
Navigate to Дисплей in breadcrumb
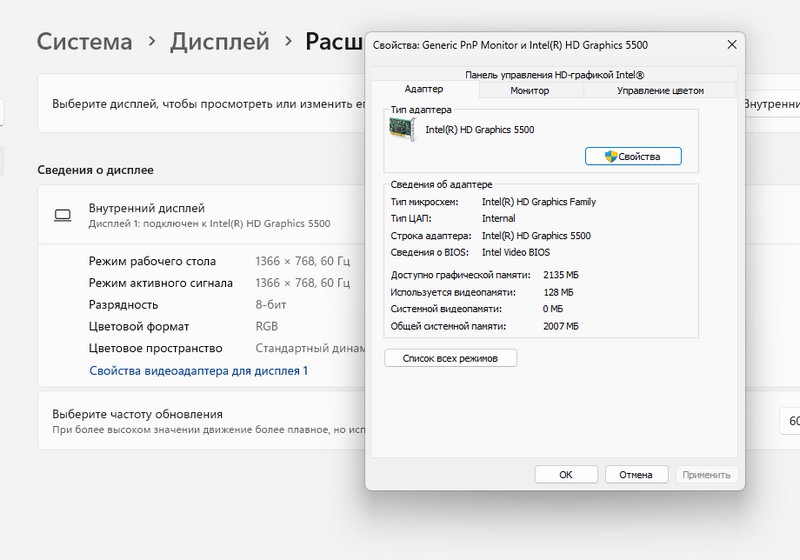click(219, 42)
